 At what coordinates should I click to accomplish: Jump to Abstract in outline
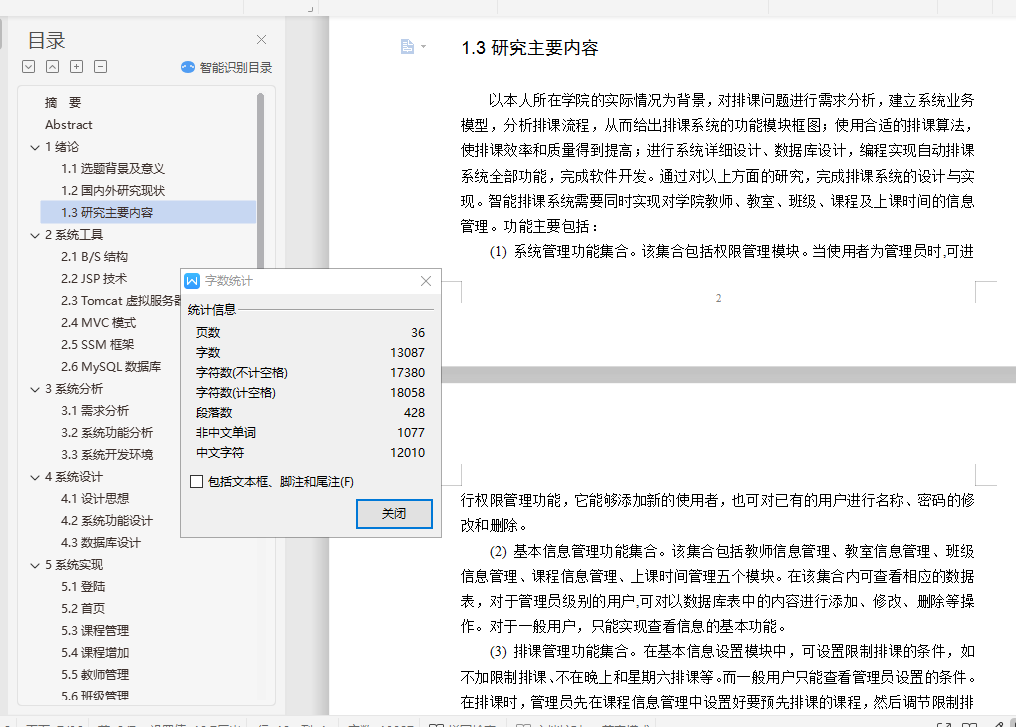69,124
